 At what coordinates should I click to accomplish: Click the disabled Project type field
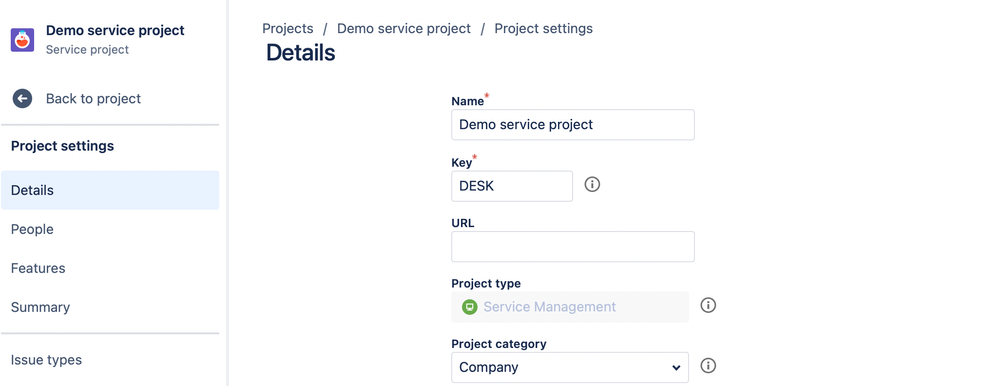570,307
